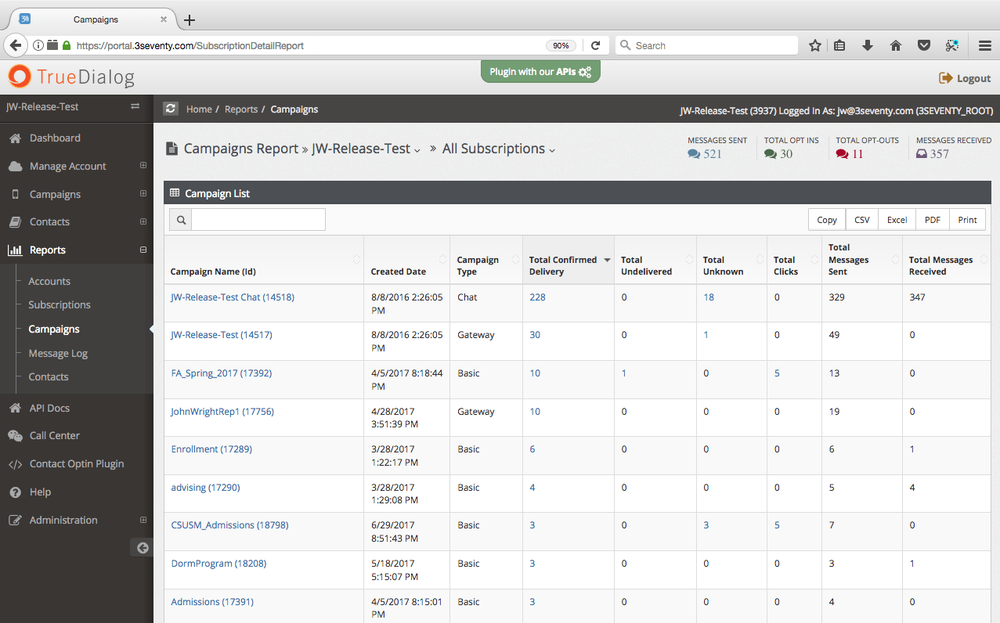Sort by Total Confirmed Delivery column
This screenshot has height=623, width=1000.
click(x=568, y=260)
